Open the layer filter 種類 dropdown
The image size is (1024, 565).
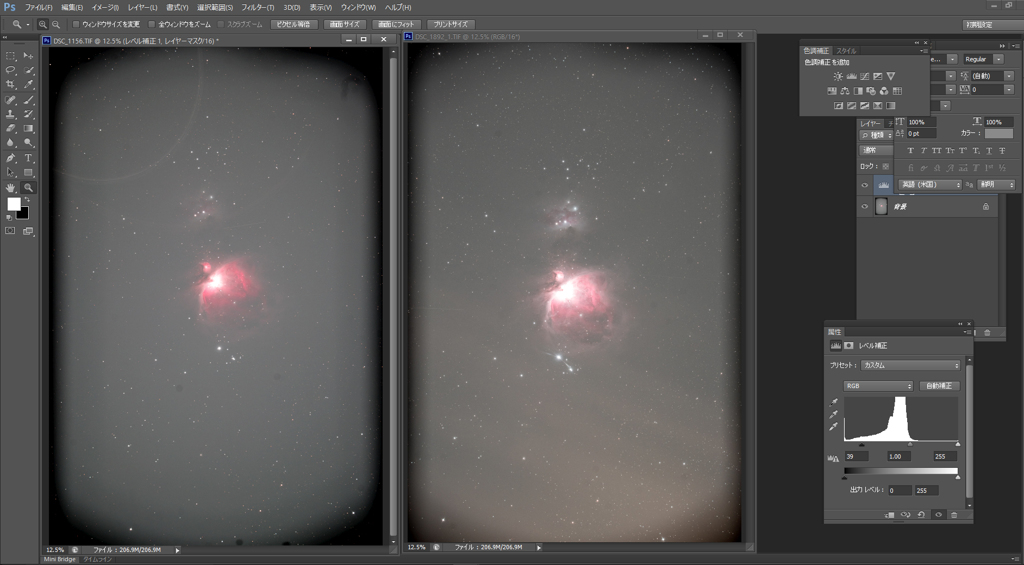click(x=876, y=135)
